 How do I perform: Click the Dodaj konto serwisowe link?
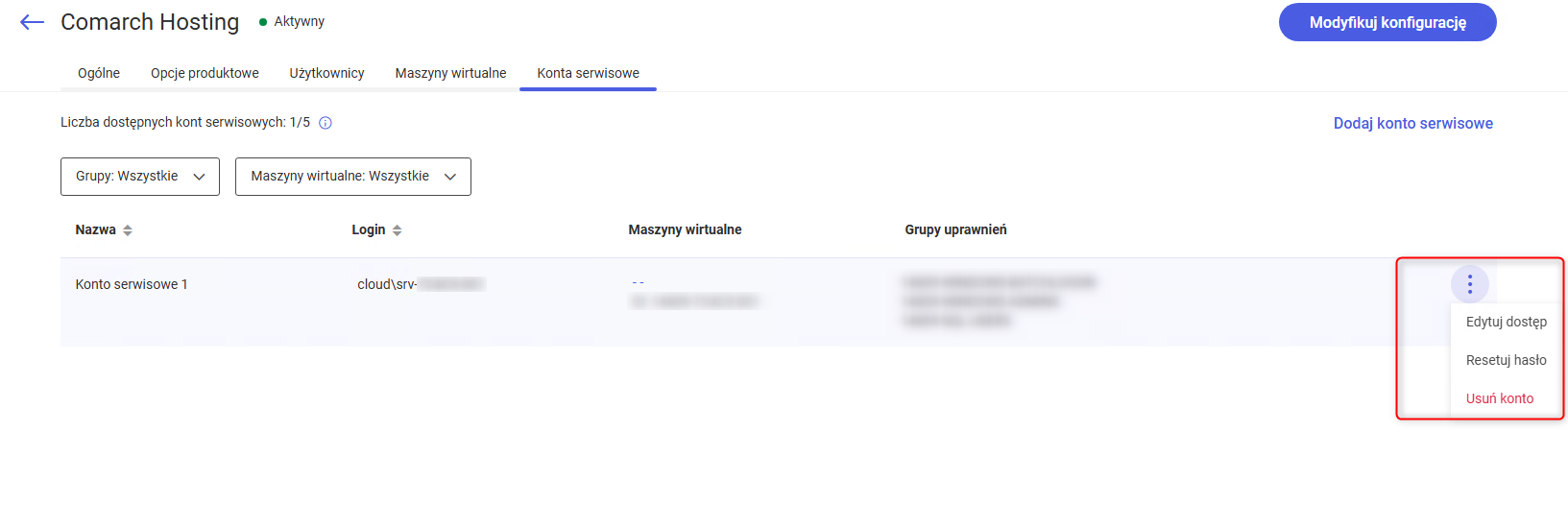tap(1412, 123)
